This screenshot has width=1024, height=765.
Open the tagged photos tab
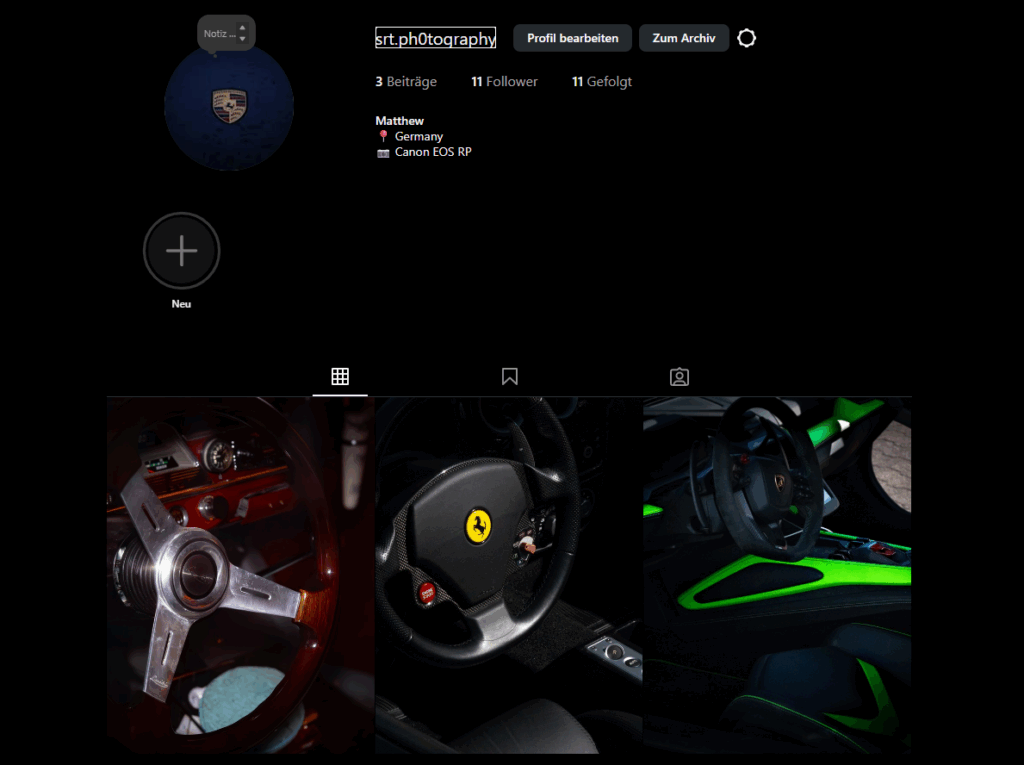tap(679, 377)
